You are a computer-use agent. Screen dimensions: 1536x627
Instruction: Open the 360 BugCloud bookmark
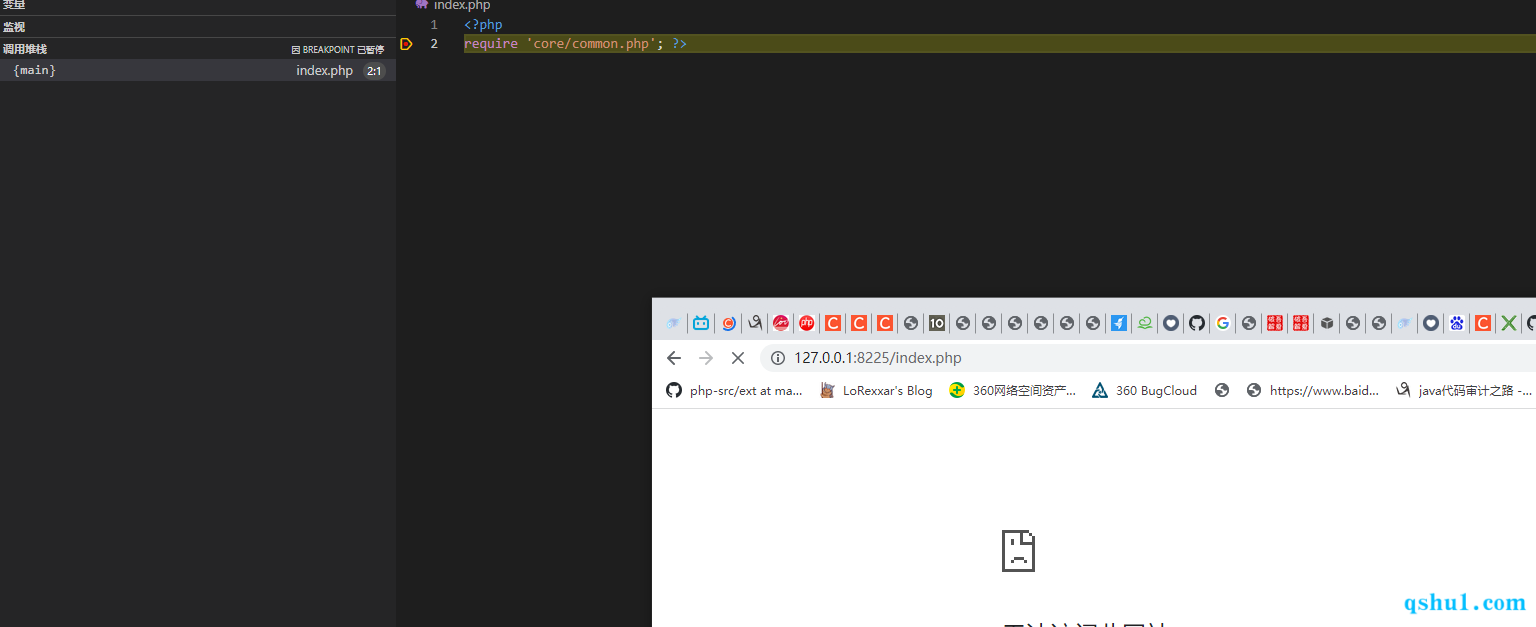(1145, 391)
